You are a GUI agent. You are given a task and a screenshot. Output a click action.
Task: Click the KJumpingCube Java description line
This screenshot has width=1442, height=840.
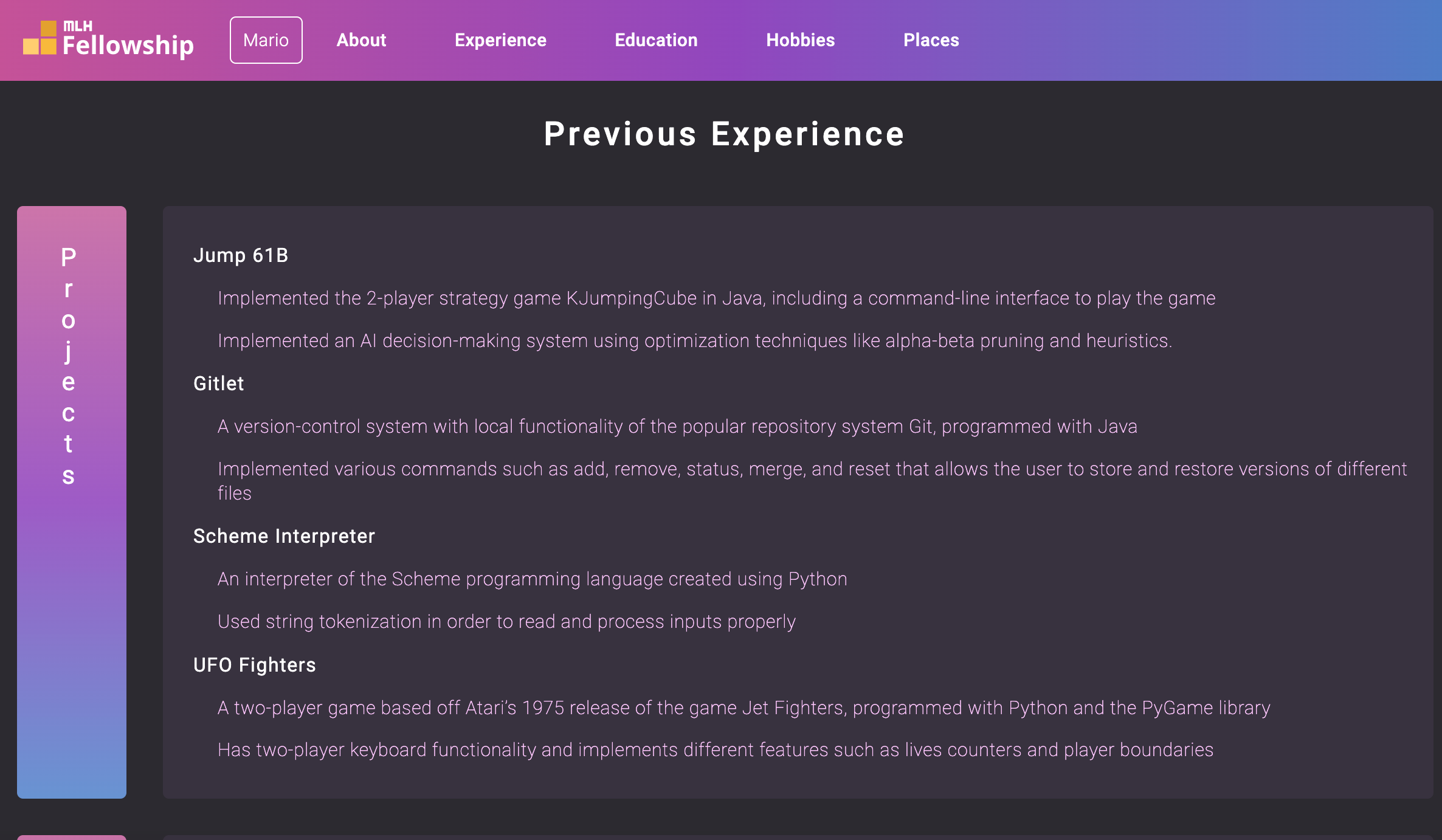click(x=716, y=298)
